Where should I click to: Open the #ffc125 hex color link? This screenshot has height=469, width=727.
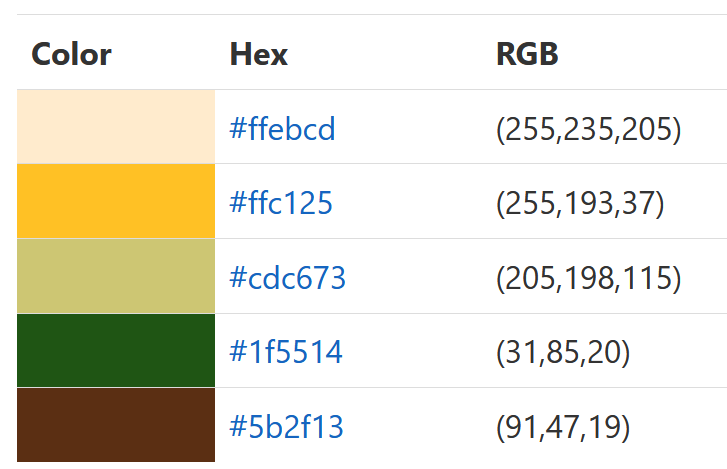click(x=280, y=204)
